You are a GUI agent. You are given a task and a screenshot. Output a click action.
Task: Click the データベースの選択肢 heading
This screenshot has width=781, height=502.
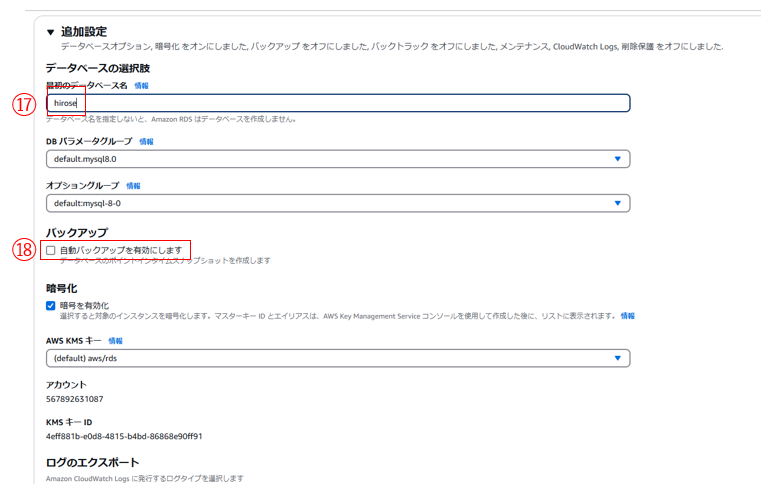(98, 68)
